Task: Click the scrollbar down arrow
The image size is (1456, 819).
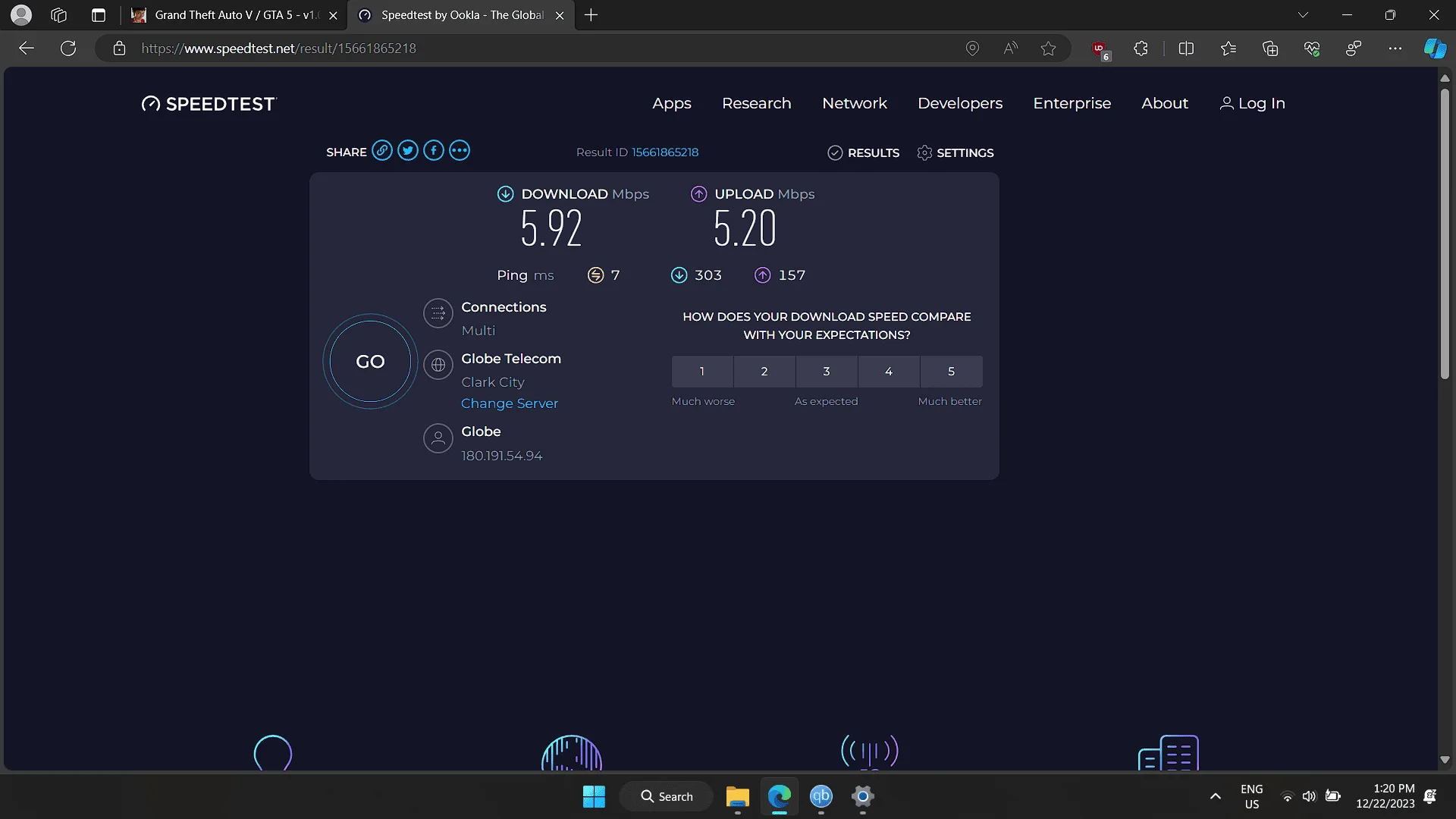Action: click(1445, 760)
